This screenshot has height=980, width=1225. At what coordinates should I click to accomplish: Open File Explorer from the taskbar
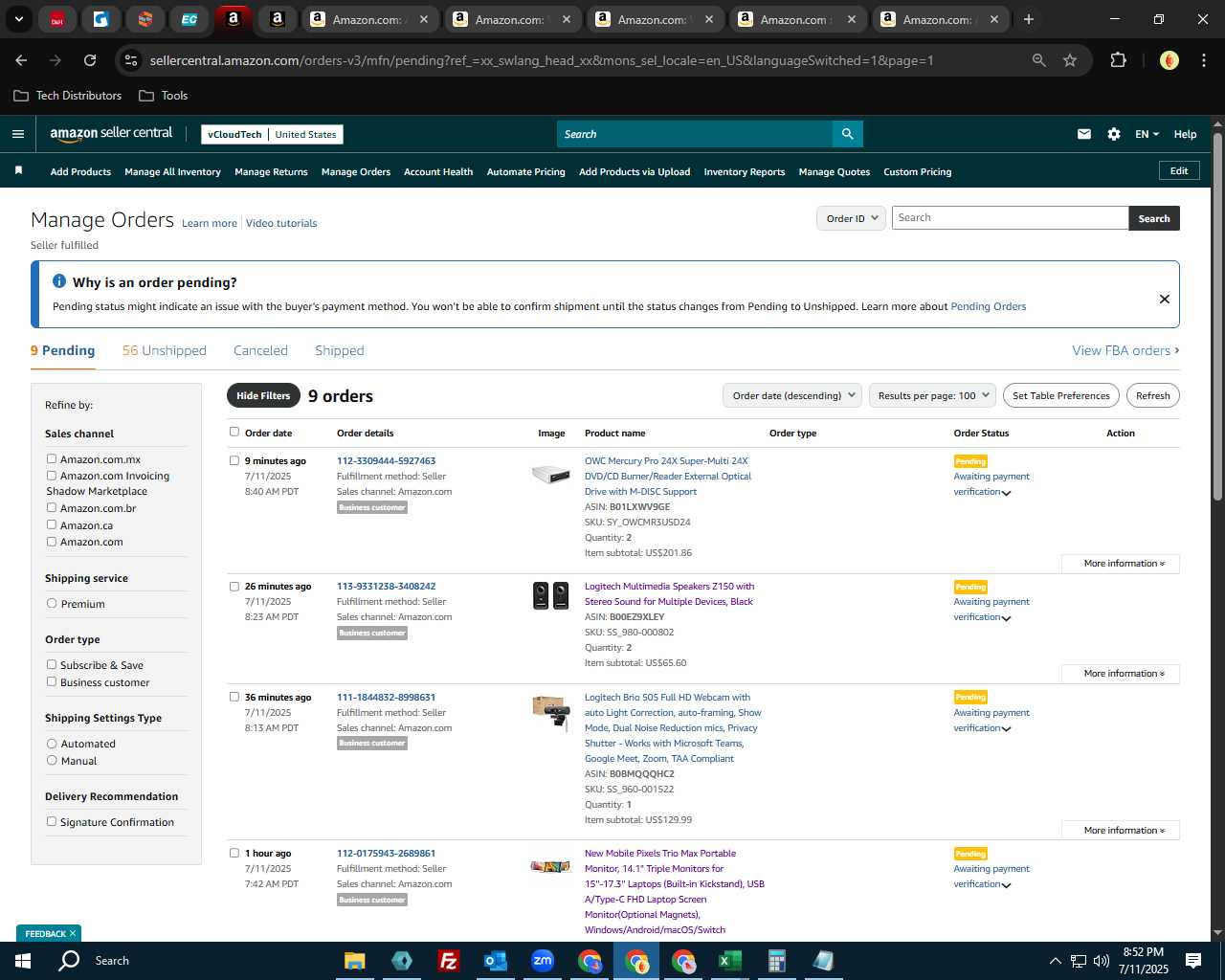355,960
